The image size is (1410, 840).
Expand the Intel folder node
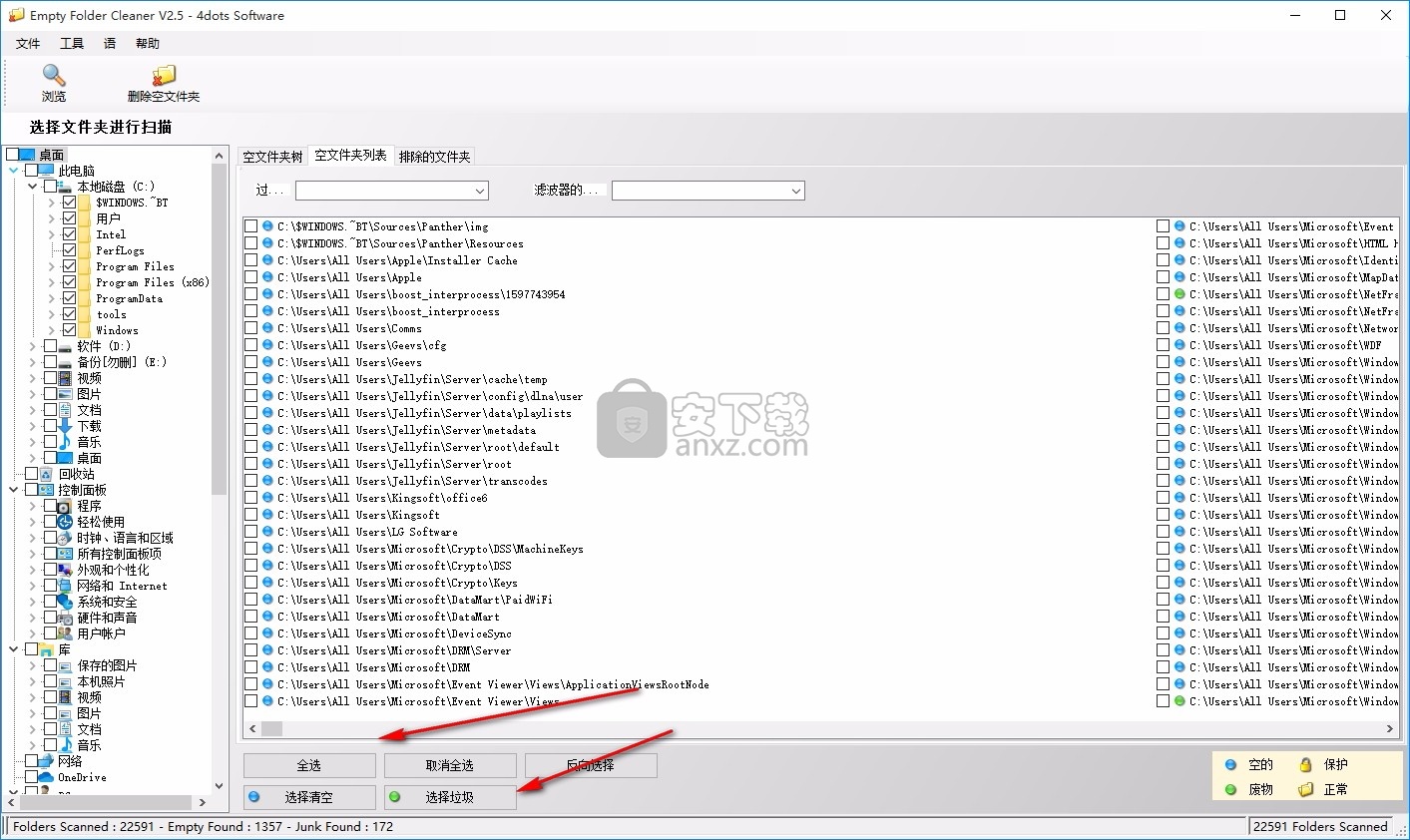(x=52, y=234)
